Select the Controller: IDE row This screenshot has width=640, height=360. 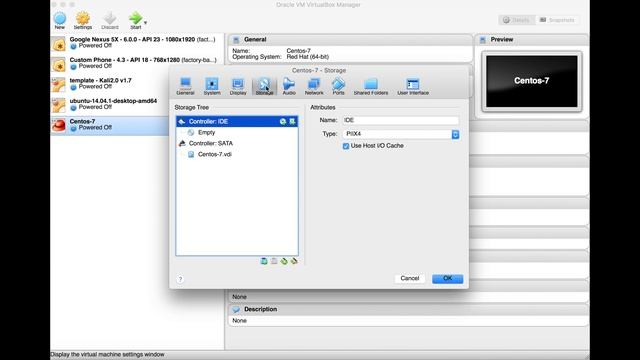[237, 121]
